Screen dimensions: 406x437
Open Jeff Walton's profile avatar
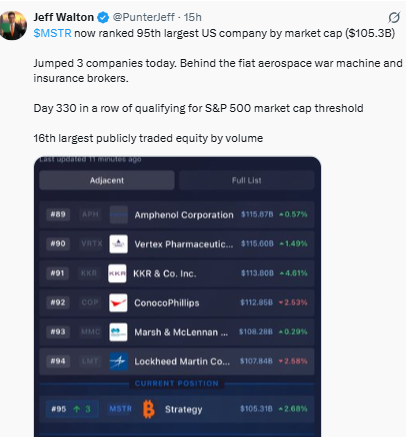[x=13, y=26]
